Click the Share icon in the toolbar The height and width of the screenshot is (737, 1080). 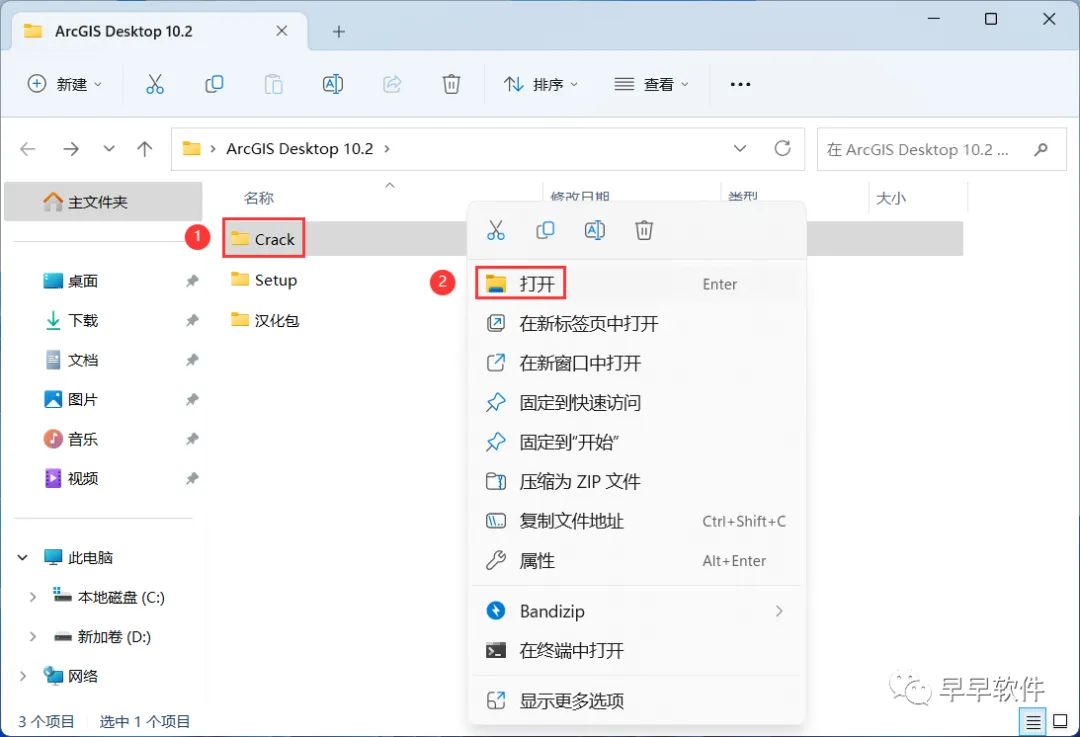pyautogui.click(x=392, y=84)
